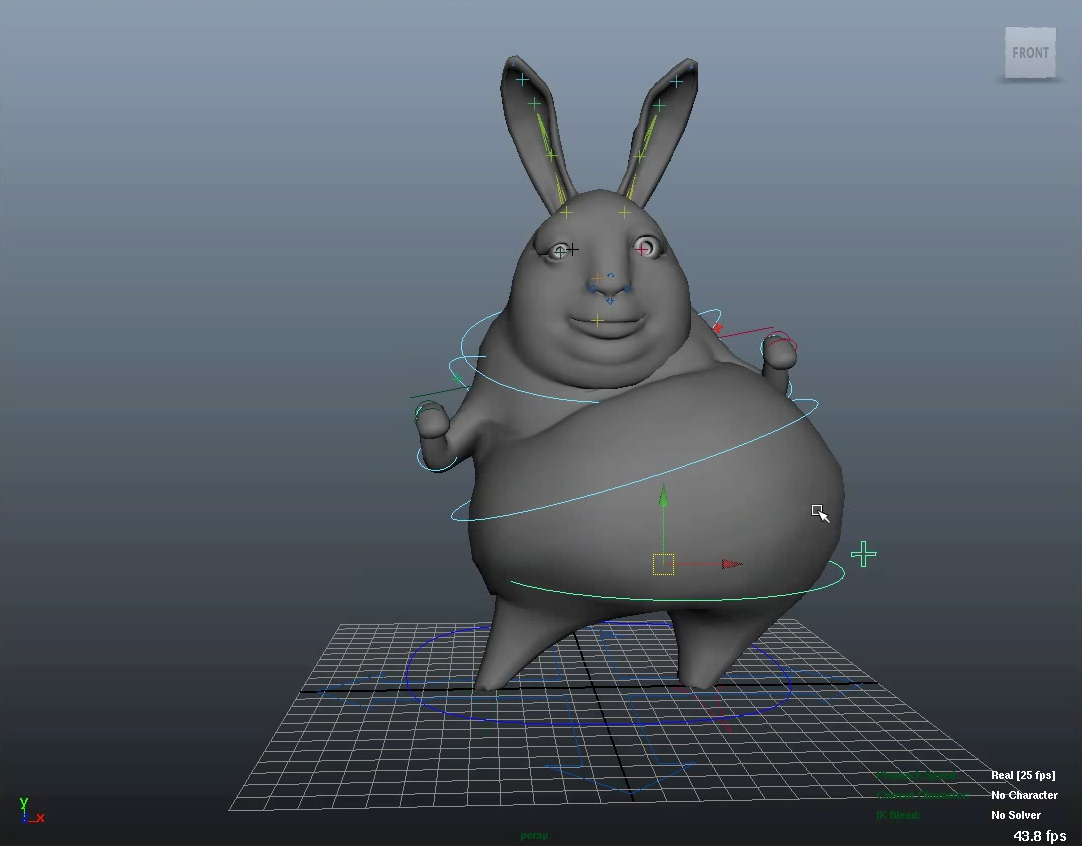Click the green 'IK Blend:' HUD label
The height and width of the screenshot is (846, 1082).
(x=898, y=815)
